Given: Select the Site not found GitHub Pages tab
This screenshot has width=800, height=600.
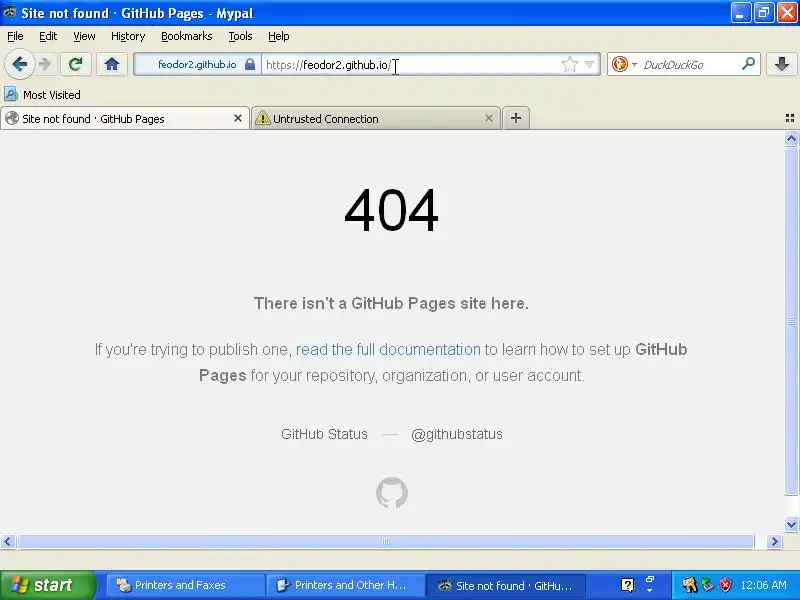Looking at the screenshot, I should tap(124, 119).
